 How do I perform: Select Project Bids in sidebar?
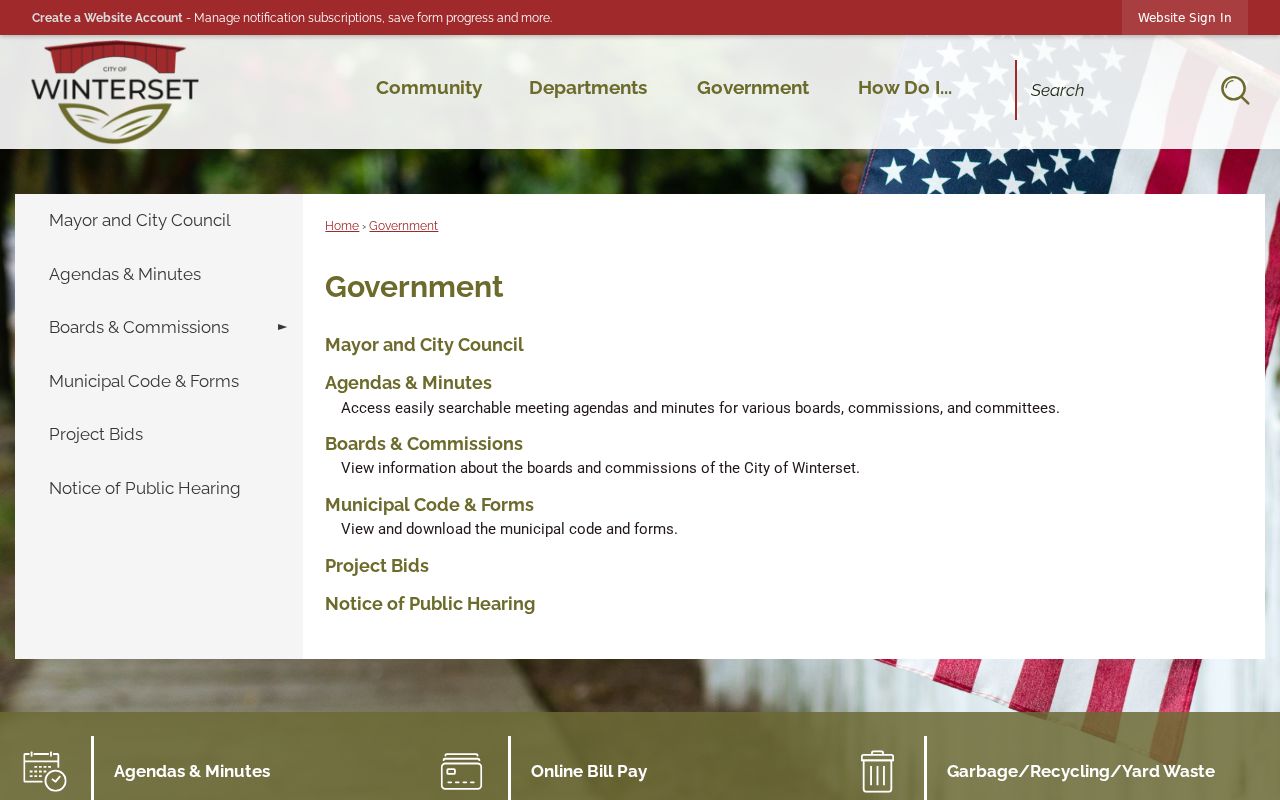[x=159, y=434]
